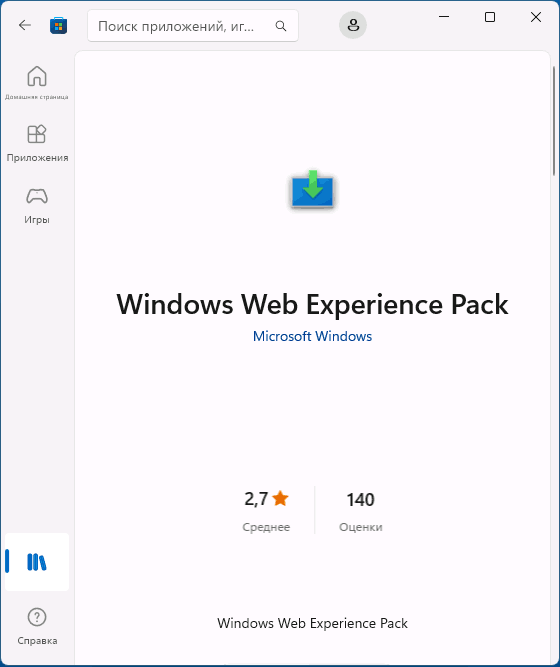Click the small Windows Web Experience Pack description text
Image resolution: width=560 pixels, height=667 pixels.
[312, 623]
